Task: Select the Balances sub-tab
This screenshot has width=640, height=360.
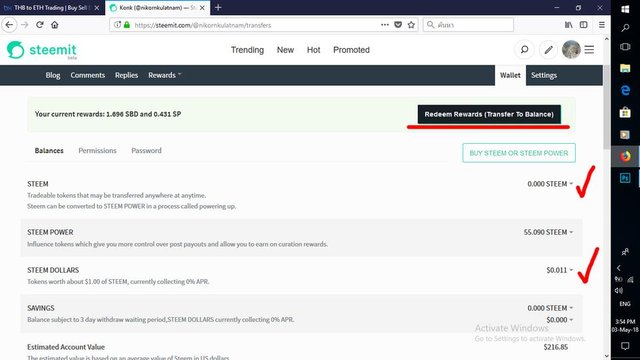Action: point(49,151)
